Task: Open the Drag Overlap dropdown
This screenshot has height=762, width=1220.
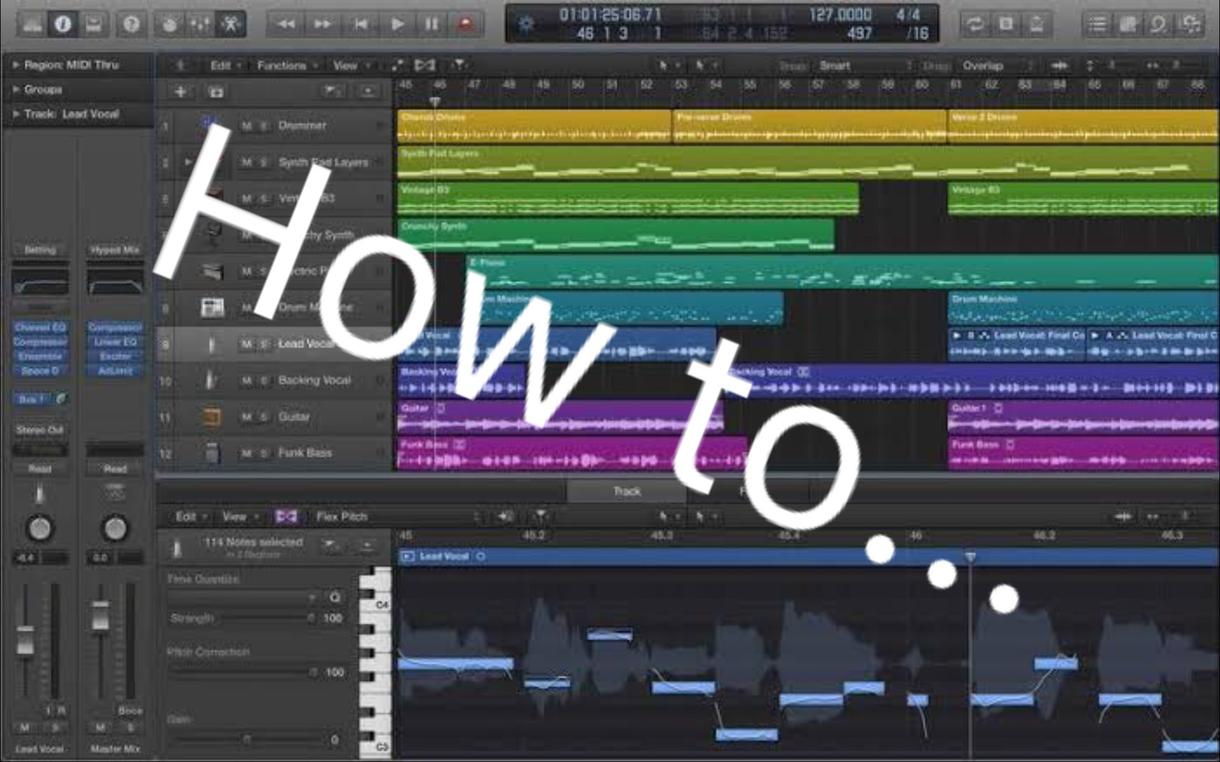Action: pyautogui.click(x=998, y=66)
